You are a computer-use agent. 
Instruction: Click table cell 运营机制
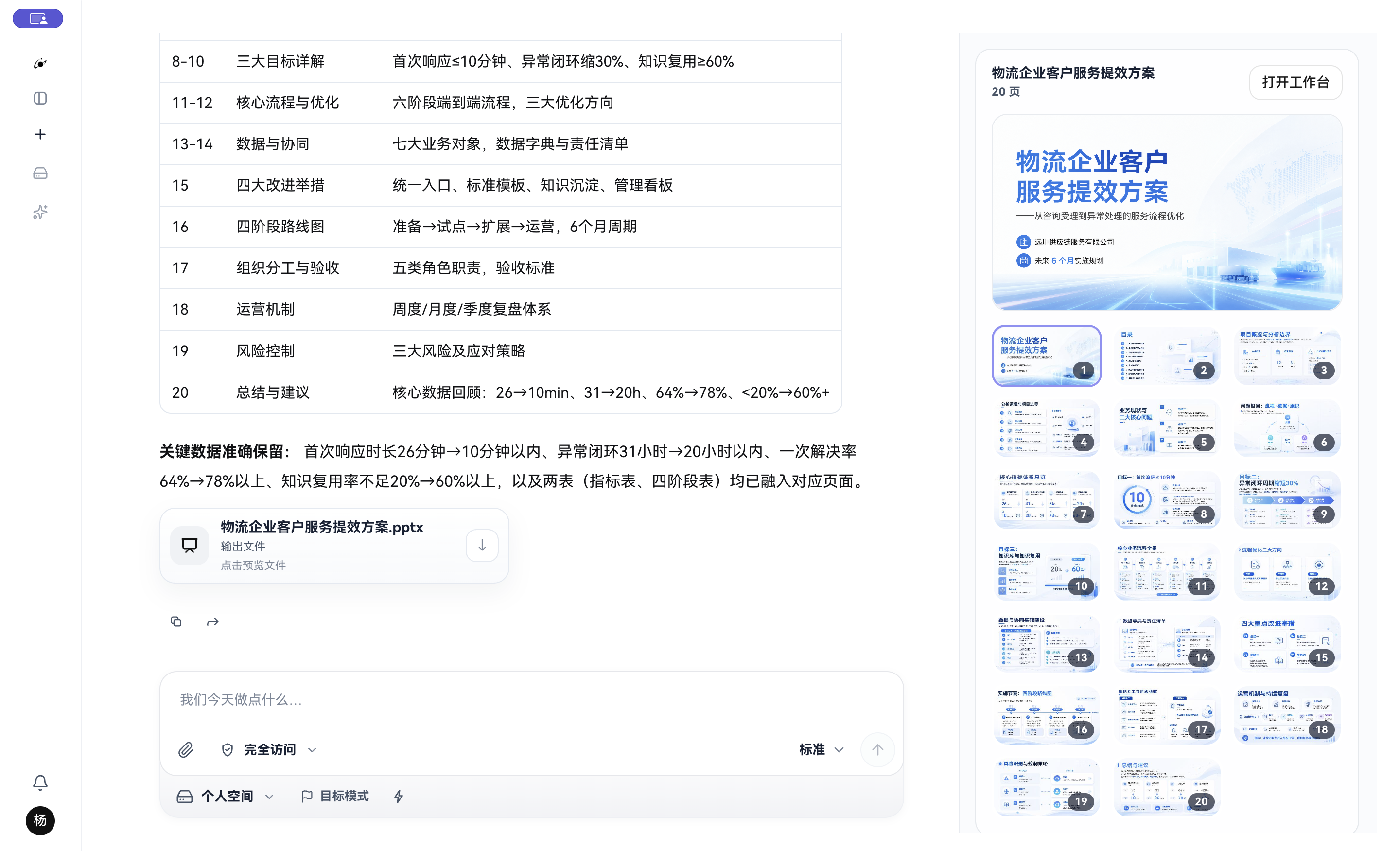click(x=265, y=309)
